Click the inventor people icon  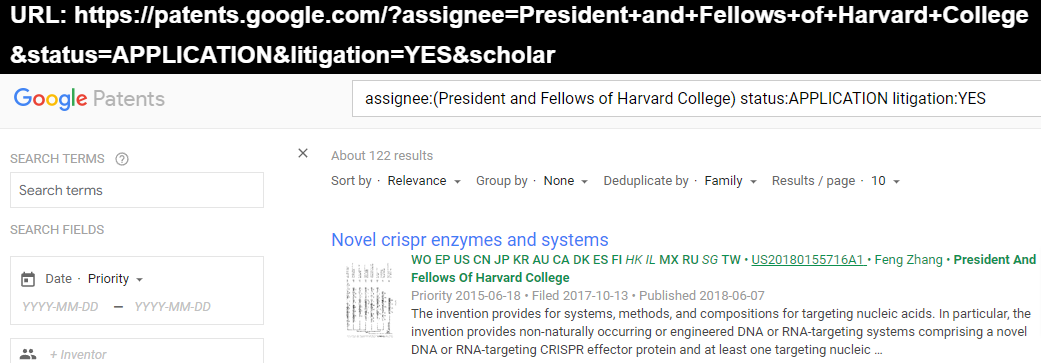point(28,354)
